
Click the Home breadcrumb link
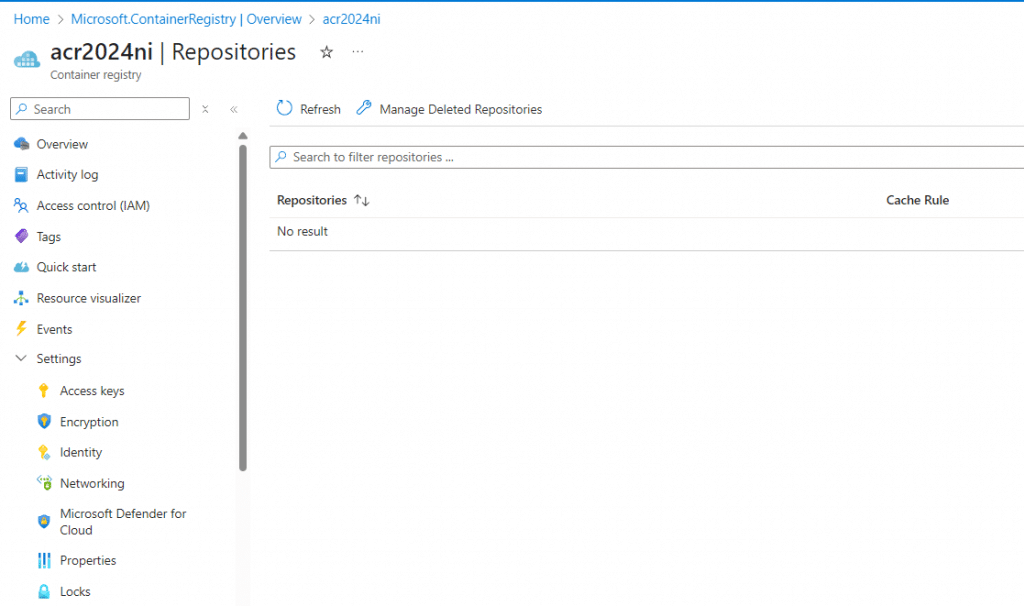(31, 19)
